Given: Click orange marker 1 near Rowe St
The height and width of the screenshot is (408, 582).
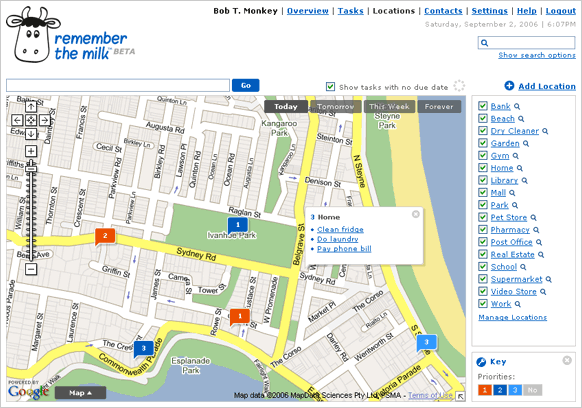Looking at the screenshot, I should (x=240, y=317).
